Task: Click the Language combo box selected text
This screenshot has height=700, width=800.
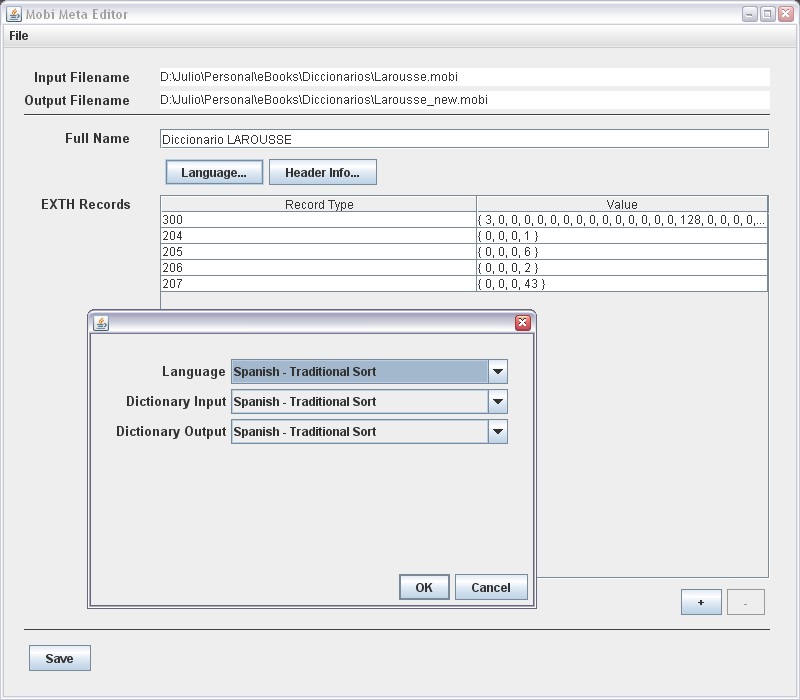Action: click(x=305, y=371)
